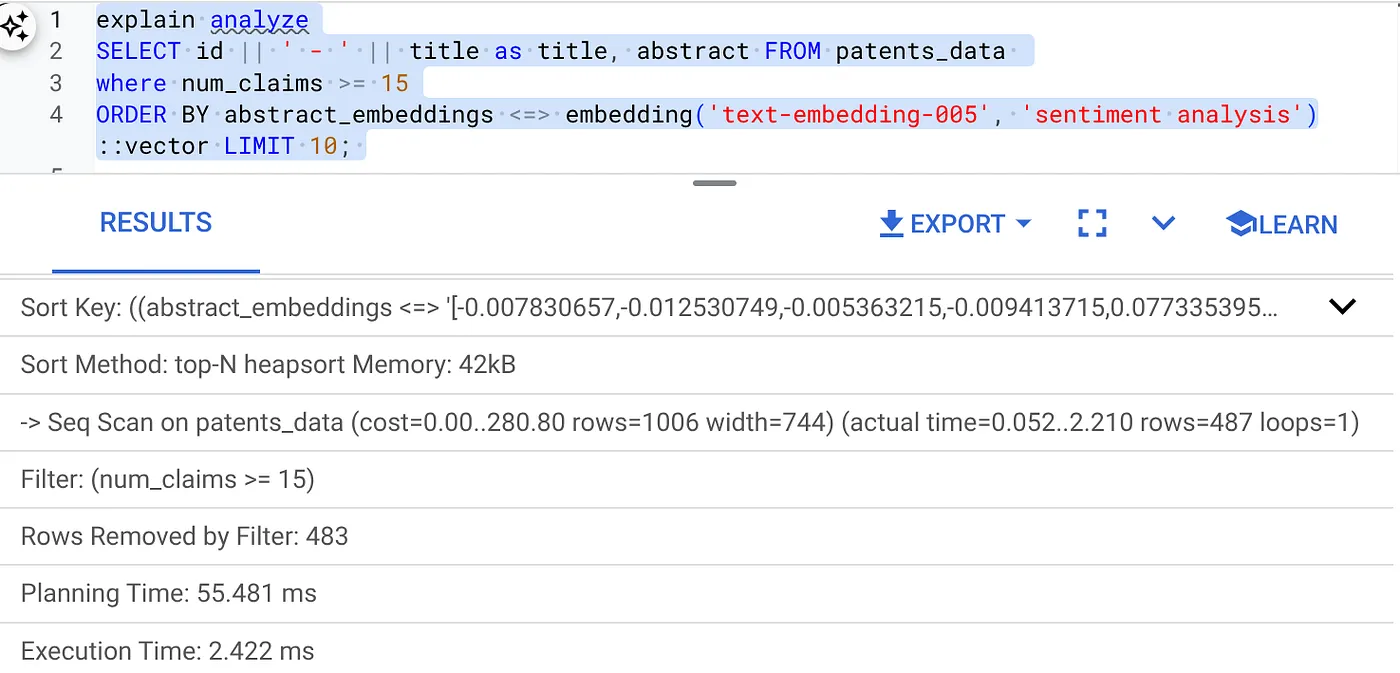Click the 'text-embedding-005' string in the query

pos(849,115)
